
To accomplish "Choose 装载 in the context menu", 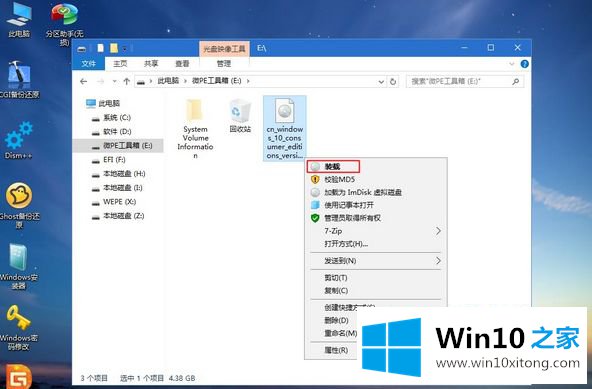I will click(333, 166).
